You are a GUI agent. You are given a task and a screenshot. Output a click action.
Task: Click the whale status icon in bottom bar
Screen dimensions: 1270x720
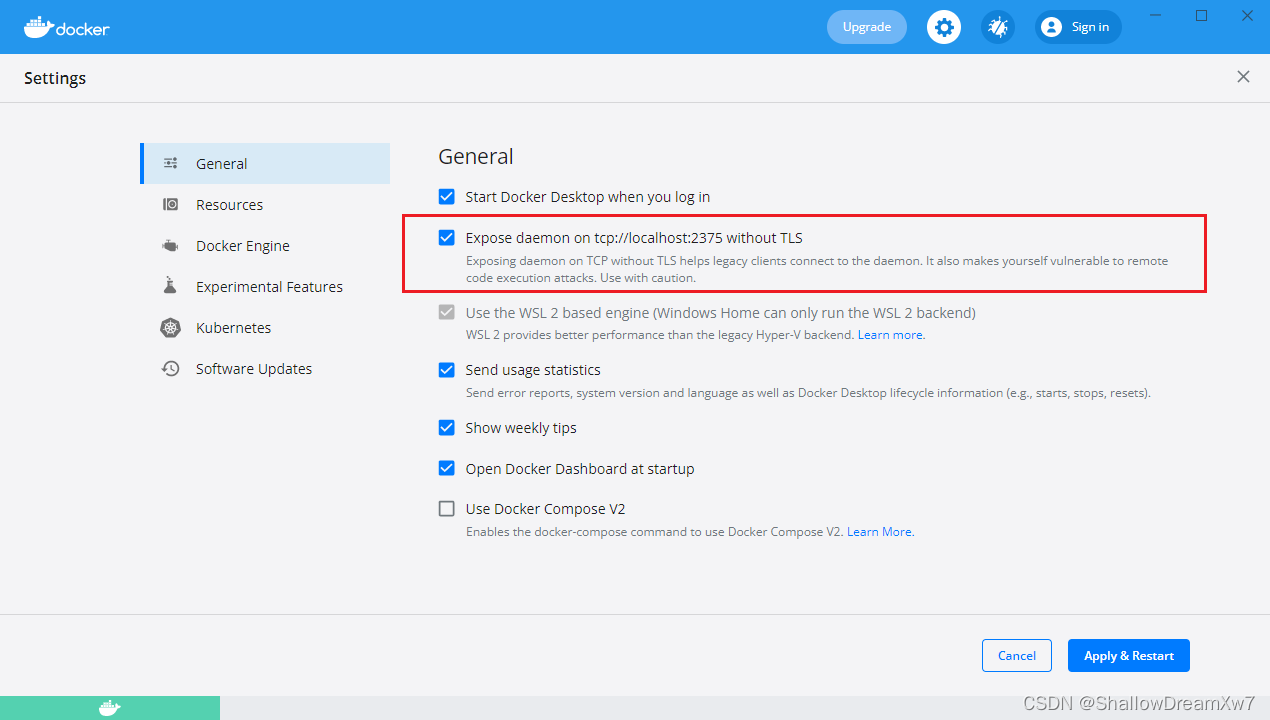110,708
